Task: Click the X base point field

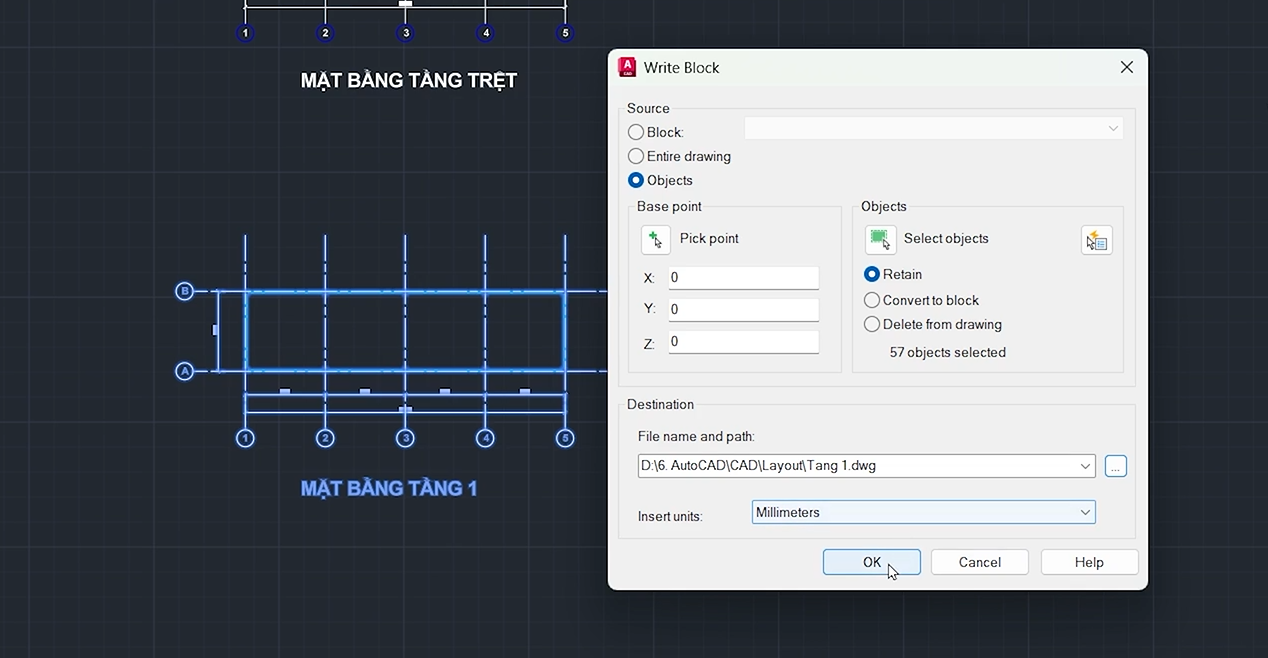Action: point(743,278)
